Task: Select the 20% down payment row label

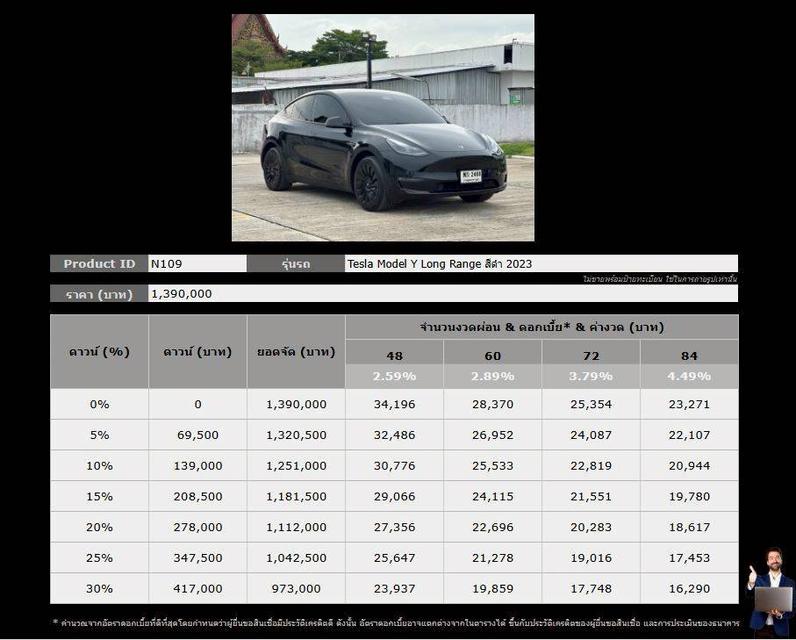Action: coord(100,527)
